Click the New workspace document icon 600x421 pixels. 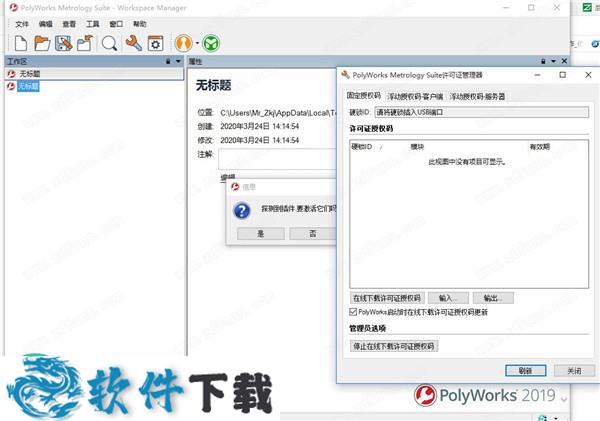[x=21, y=43]
